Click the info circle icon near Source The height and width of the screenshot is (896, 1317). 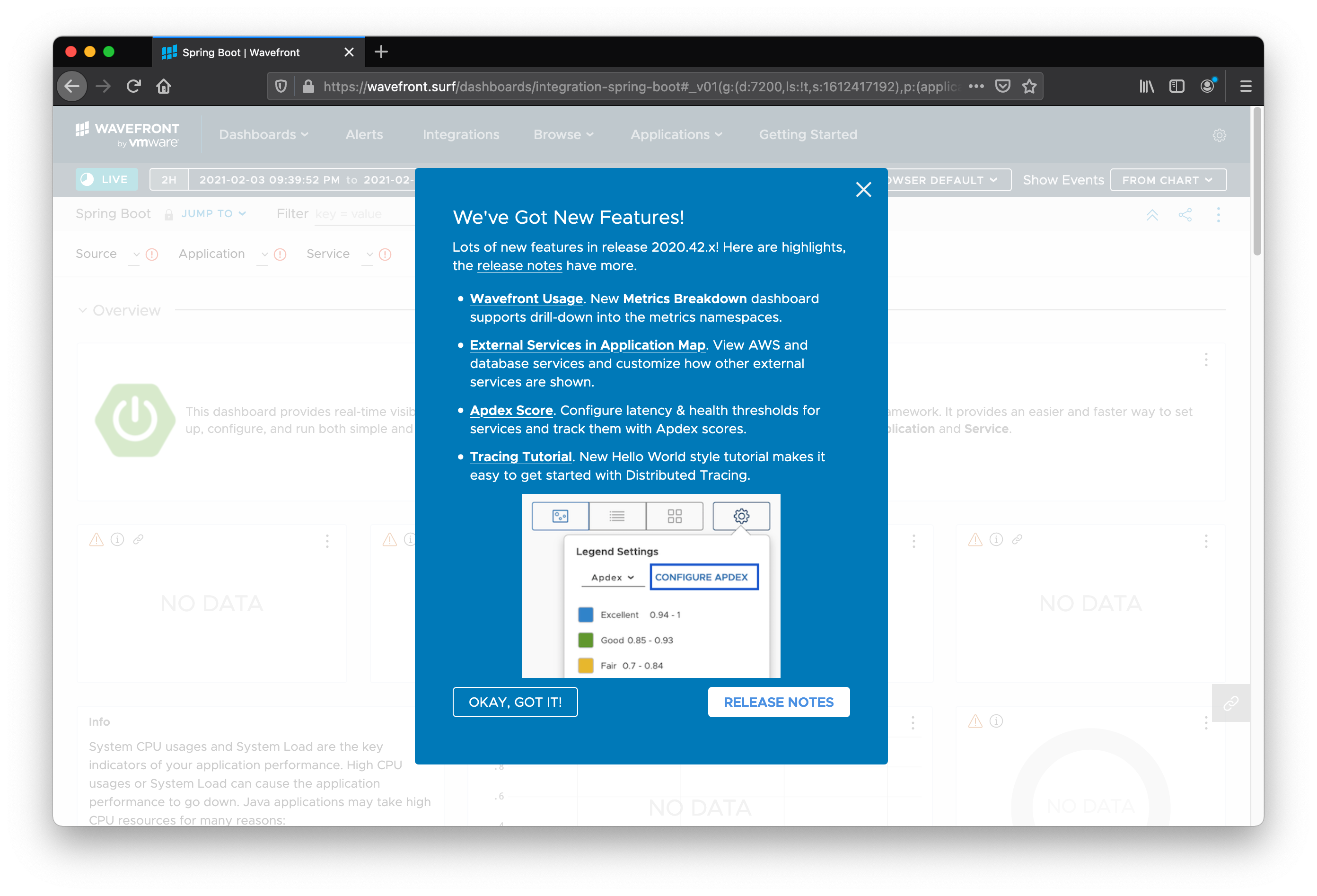click(152, 254)
